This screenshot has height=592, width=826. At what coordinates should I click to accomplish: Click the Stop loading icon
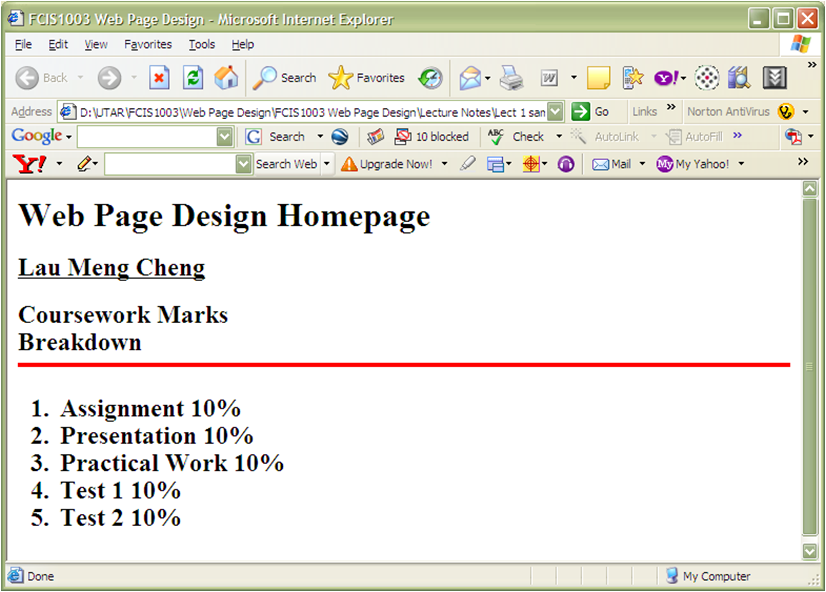click(x=159, y=78)
